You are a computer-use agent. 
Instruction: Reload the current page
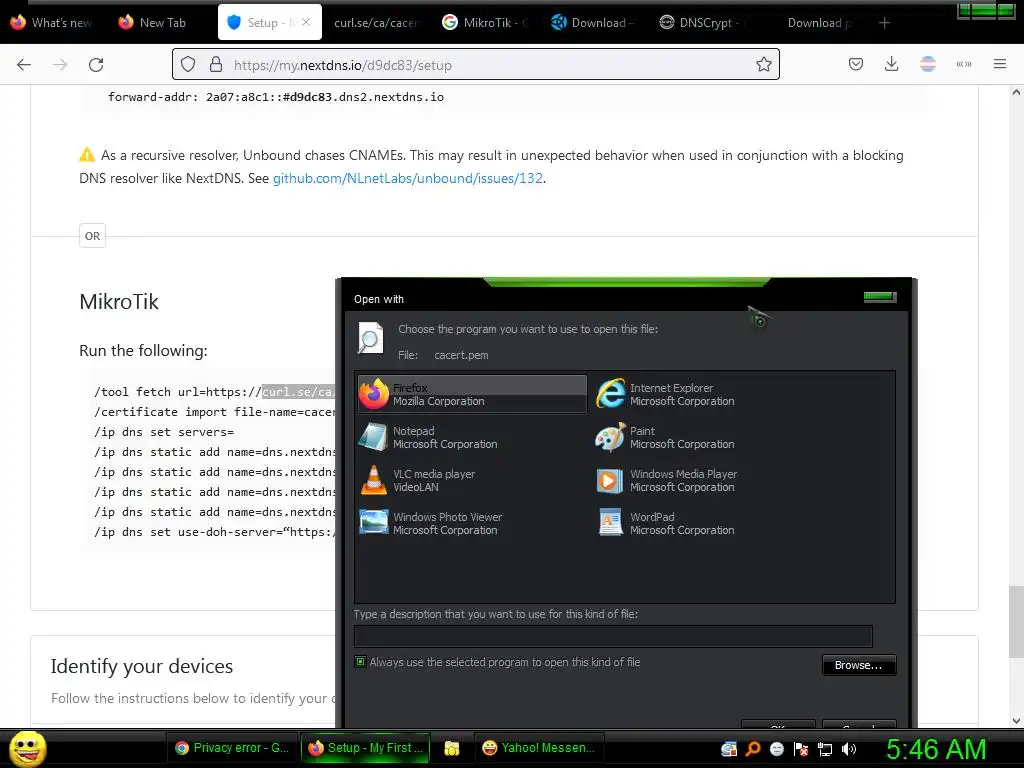tap(96, 65)
